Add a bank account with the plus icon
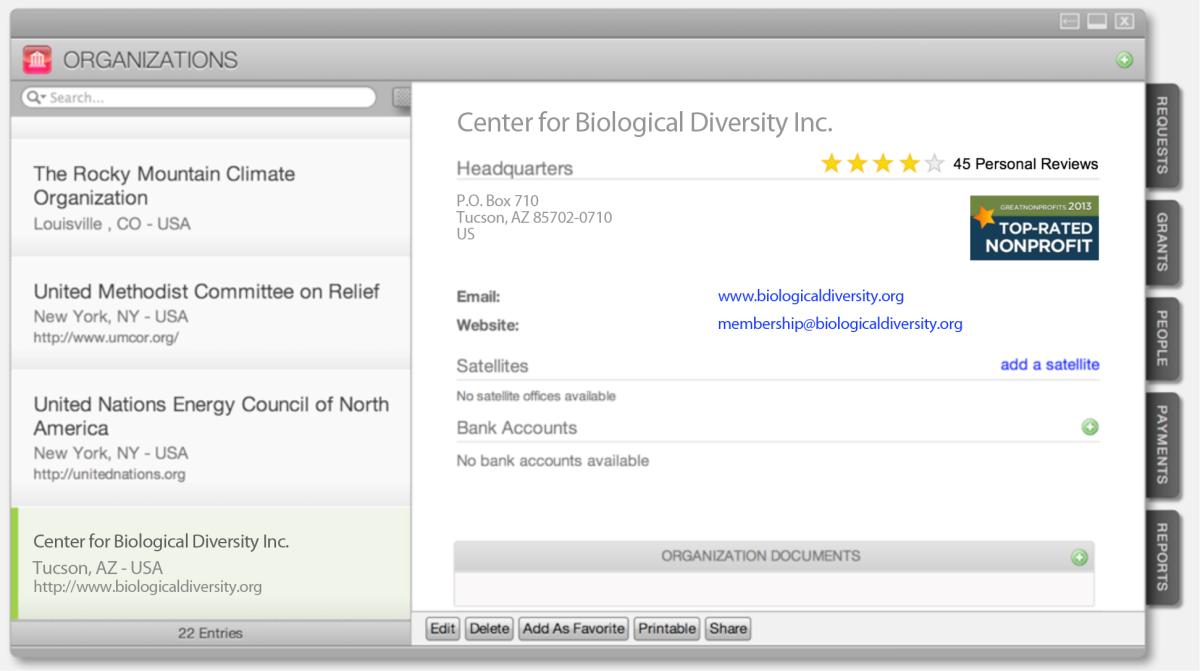The height and width of the screenshot is (671, 1200). pos(1090,427)
